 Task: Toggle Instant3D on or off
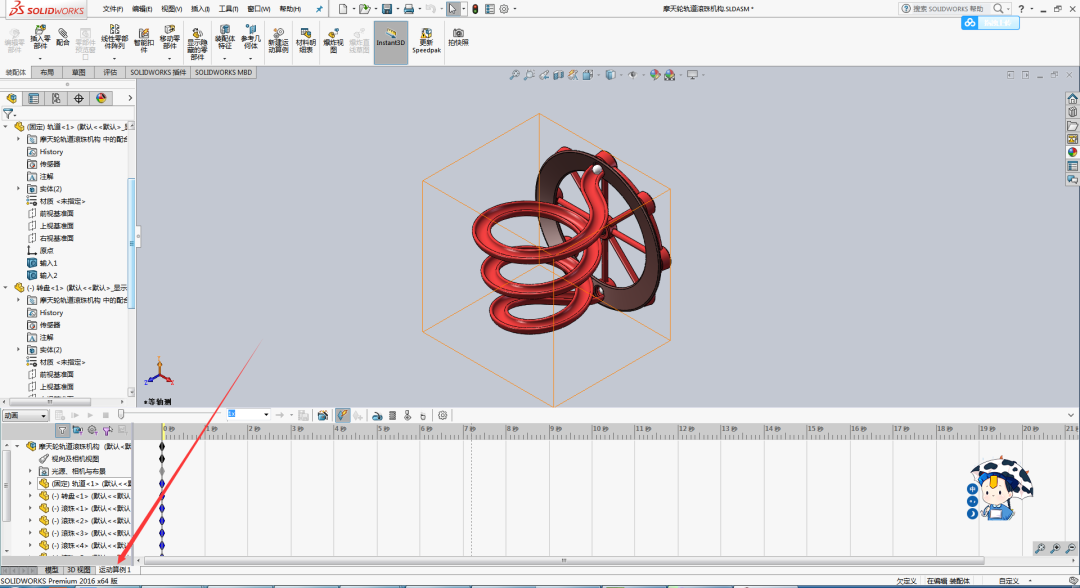390,40
